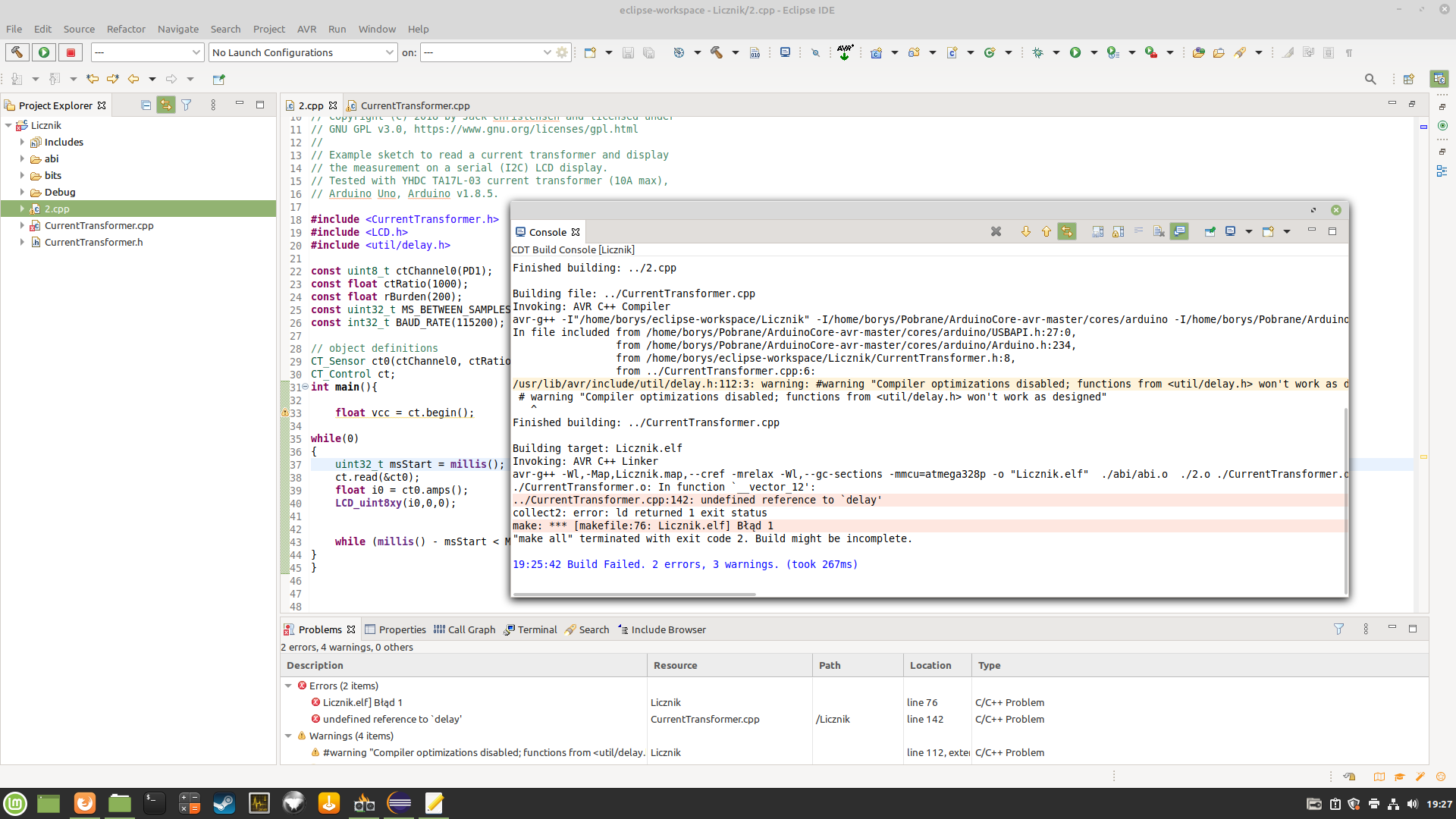Switch to the CurrentTransformer.cpp editor tab
This screenshot has width=1456, height=819.
click(x=415, y=105)
